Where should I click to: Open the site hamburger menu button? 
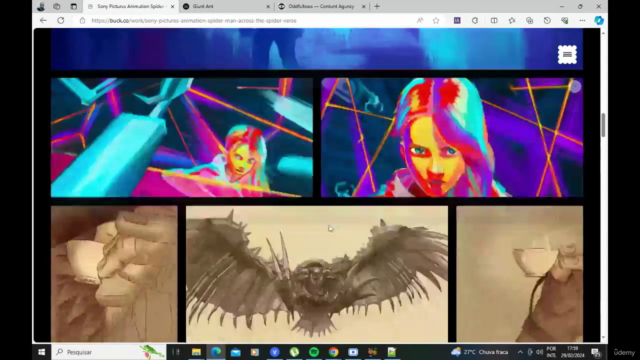point(567,54)
